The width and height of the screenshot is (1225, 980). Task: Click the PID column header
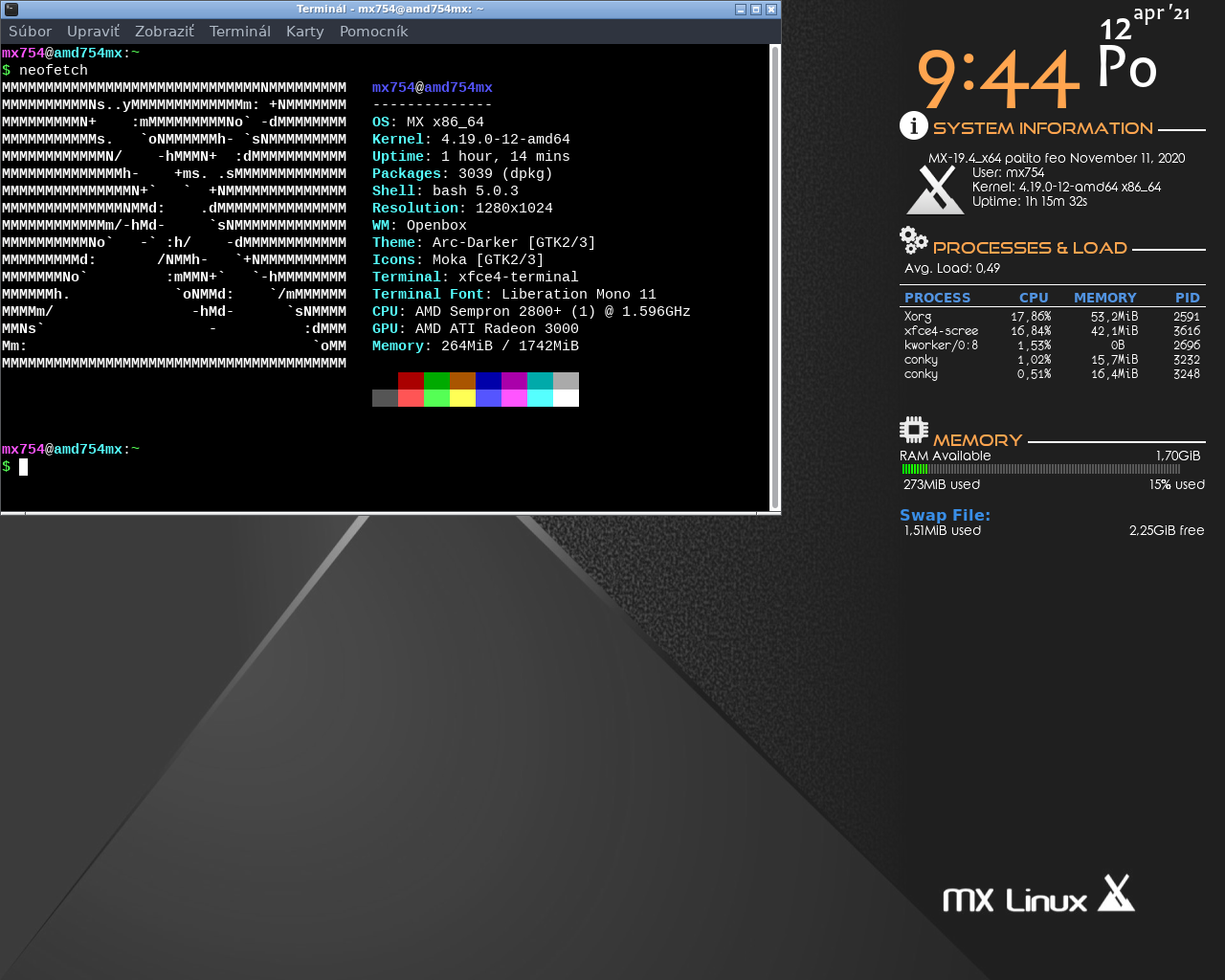pos(1188,298)
